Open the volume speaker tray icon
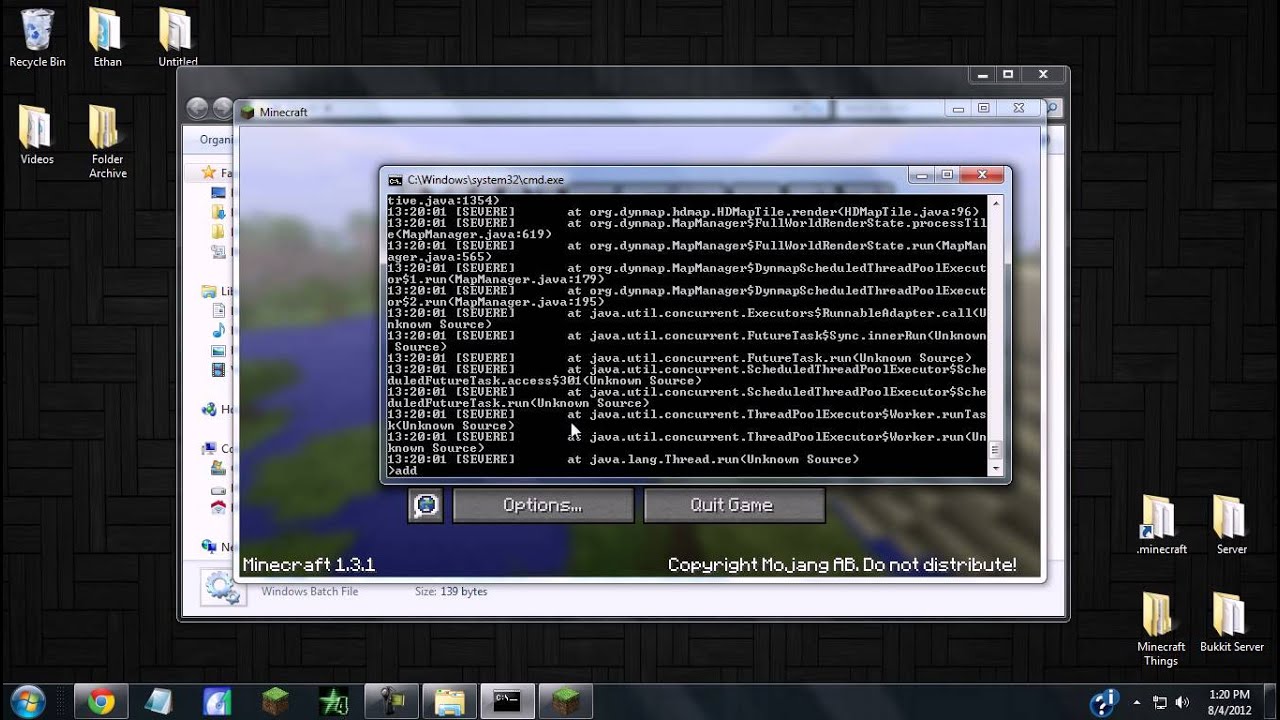 pos(1183,702)
